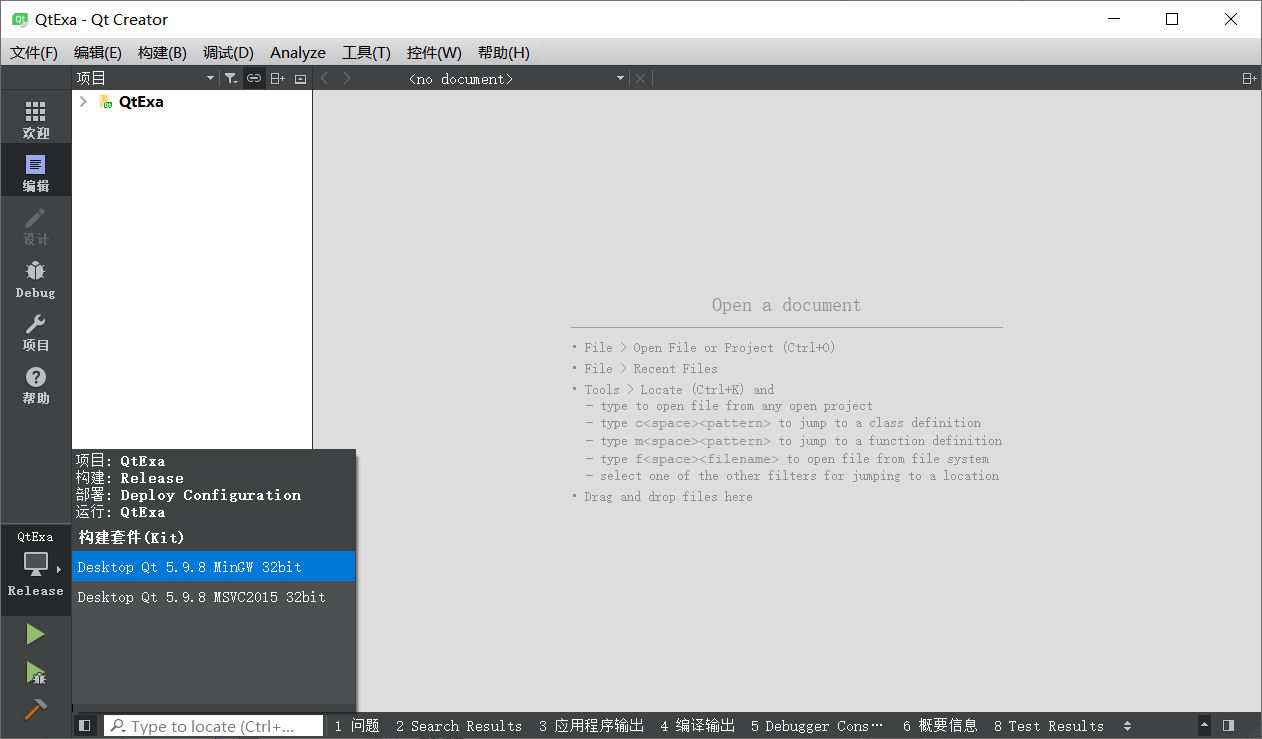Open the 编辑(E) menu
The width and height of the screenshot is (1262, 739).
pyautogui.click(x=98, y=53)
